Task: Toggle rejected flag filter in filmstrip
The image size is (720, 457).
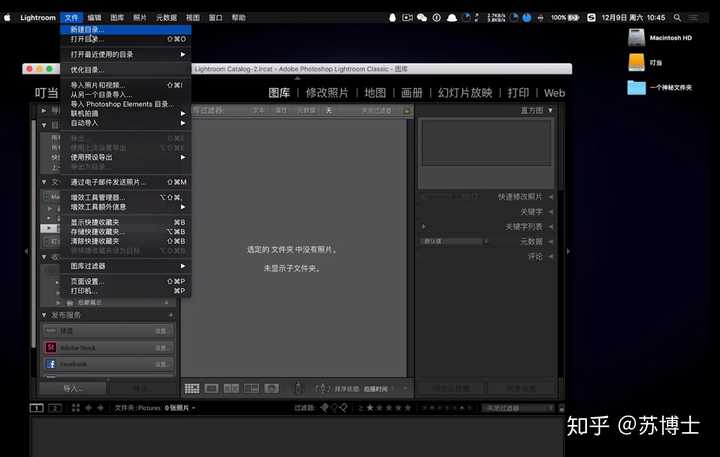Action: point(343,407)
